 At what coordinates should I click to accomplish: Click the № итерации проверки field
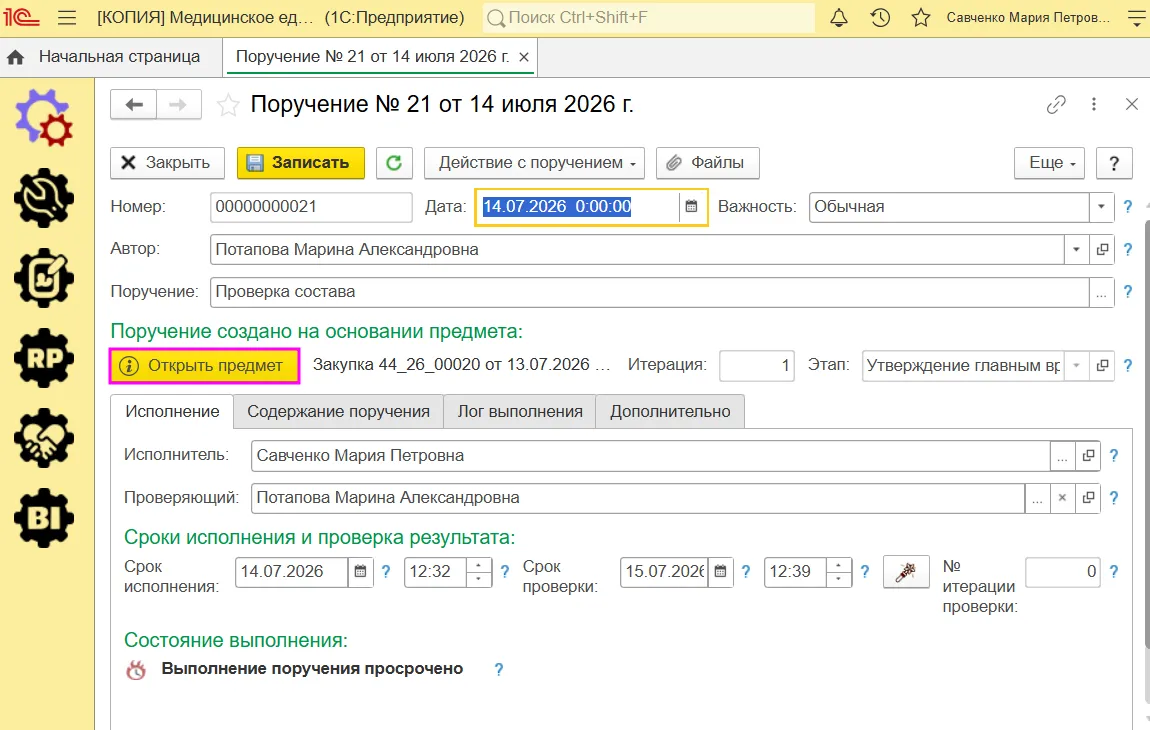pyautogui.click(x=1063, y=572)
